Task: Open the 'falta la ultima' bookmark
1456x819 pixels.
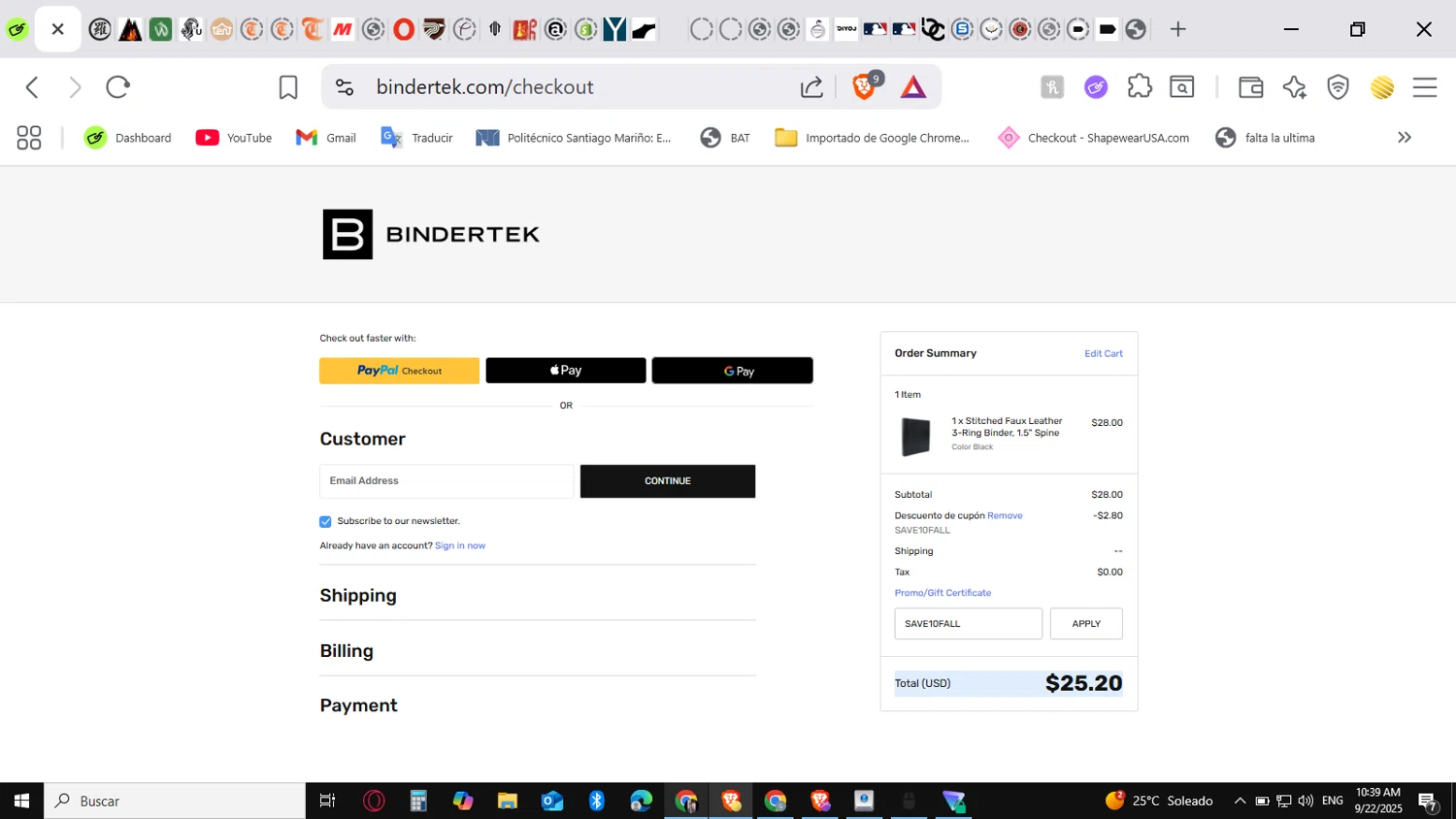Action: click(x=1265, y=138)
